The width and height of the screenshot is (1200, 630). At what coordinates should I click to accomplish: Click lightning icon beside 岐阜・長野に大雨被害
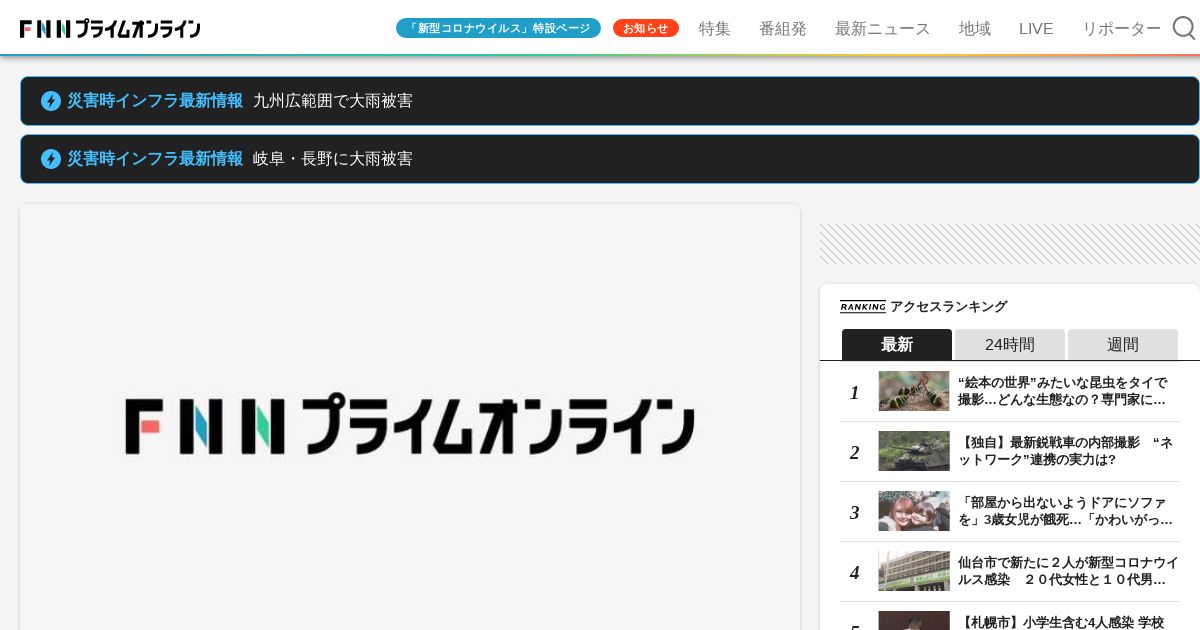(51, 159)
